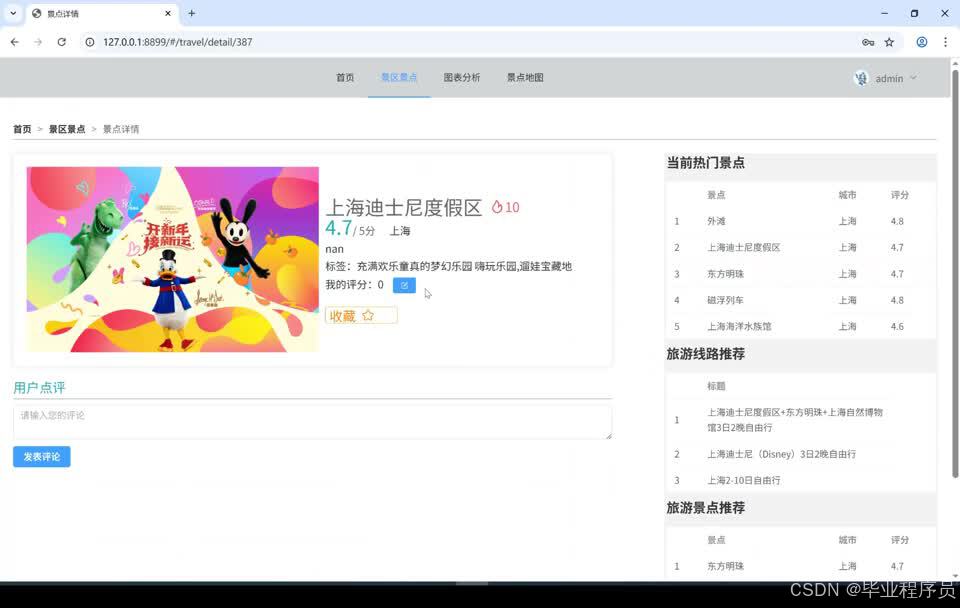960x608 pixels.
Task: Open route 上海2-10日自由行
Action: (x=744, y=481)
